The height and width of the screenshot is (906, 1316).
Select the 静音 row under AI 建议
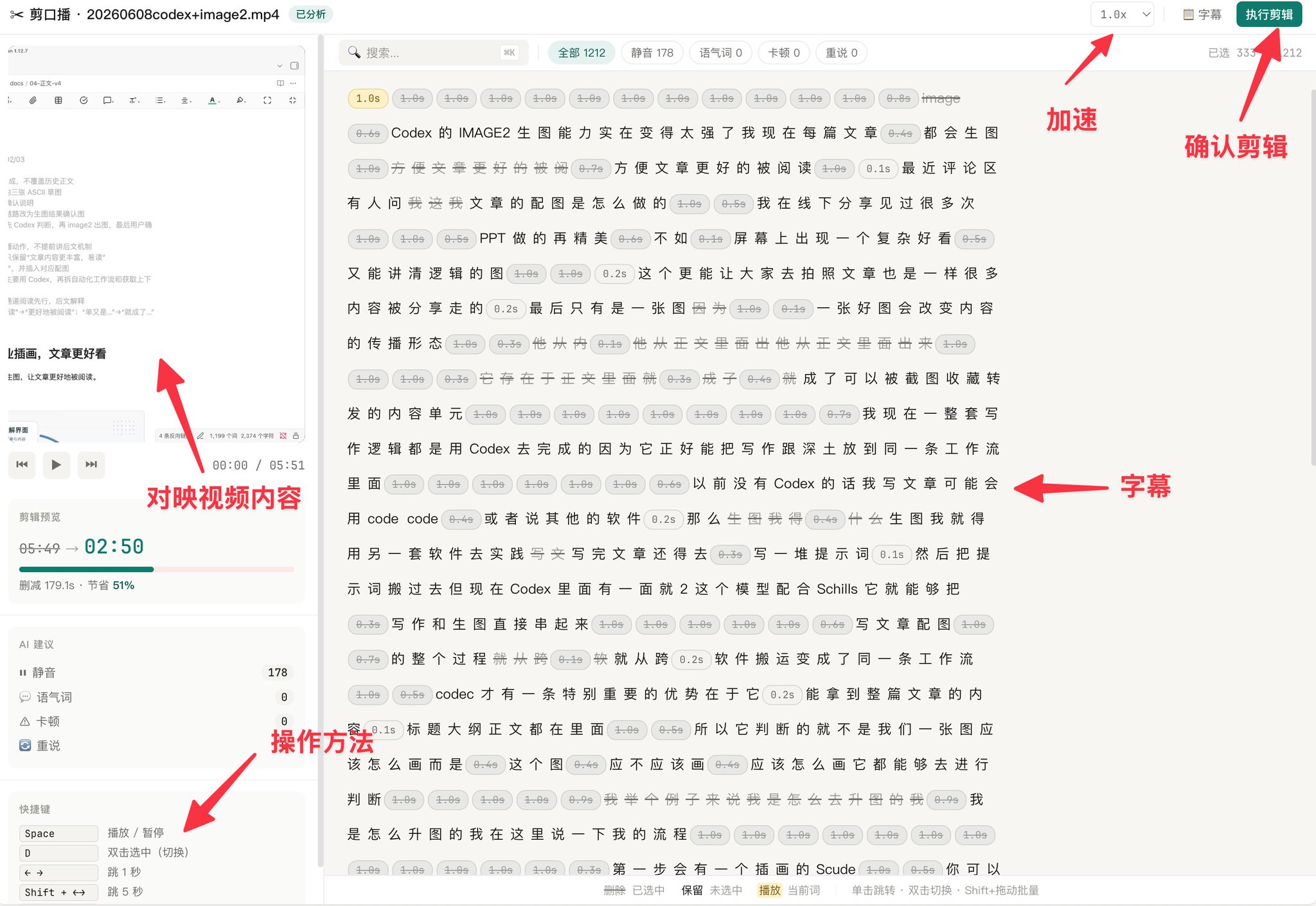tap(156, 672)
